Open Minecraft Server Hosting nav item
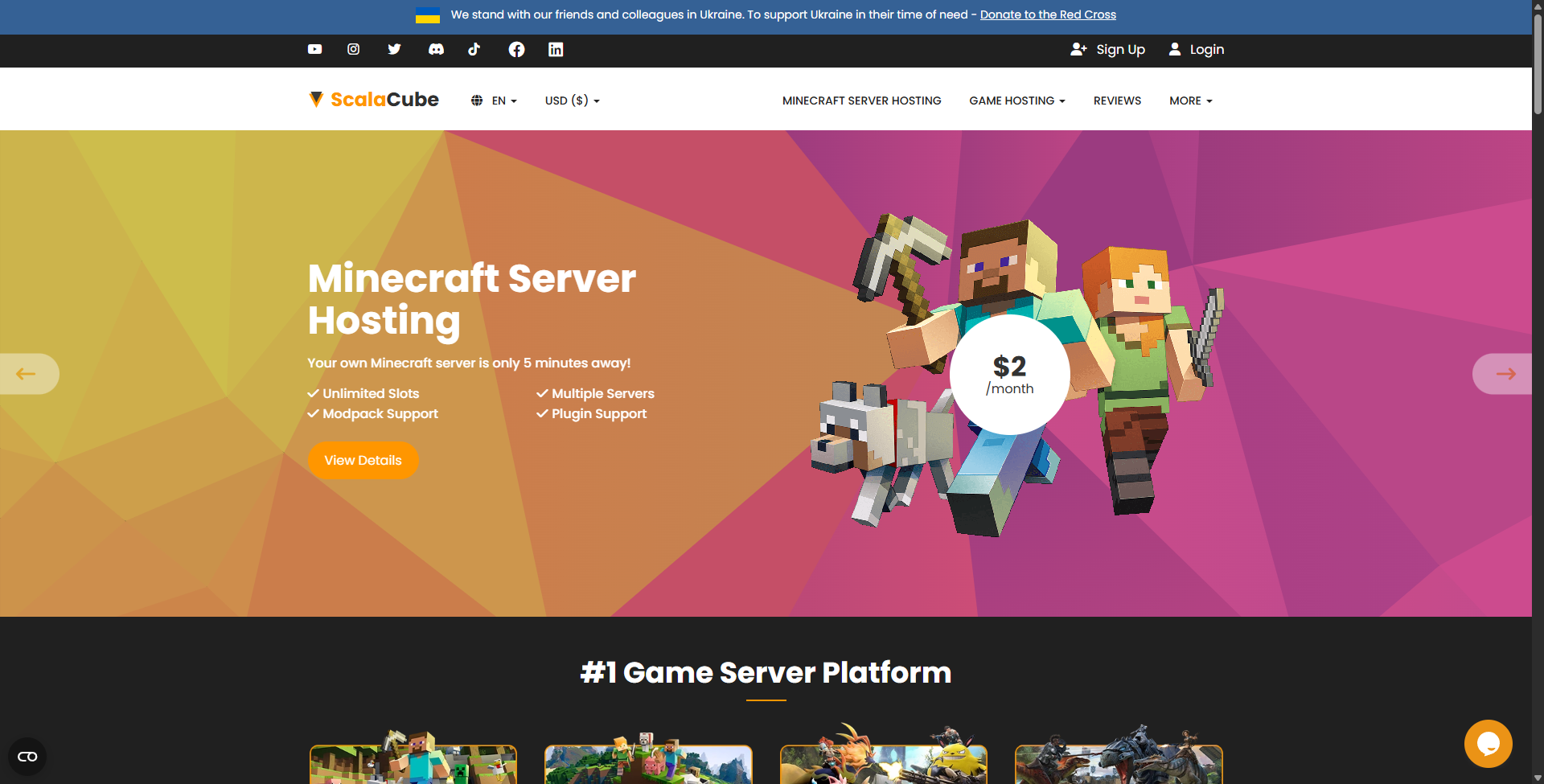This screenshot has width=1544, height=784. (x=862, y=101)
